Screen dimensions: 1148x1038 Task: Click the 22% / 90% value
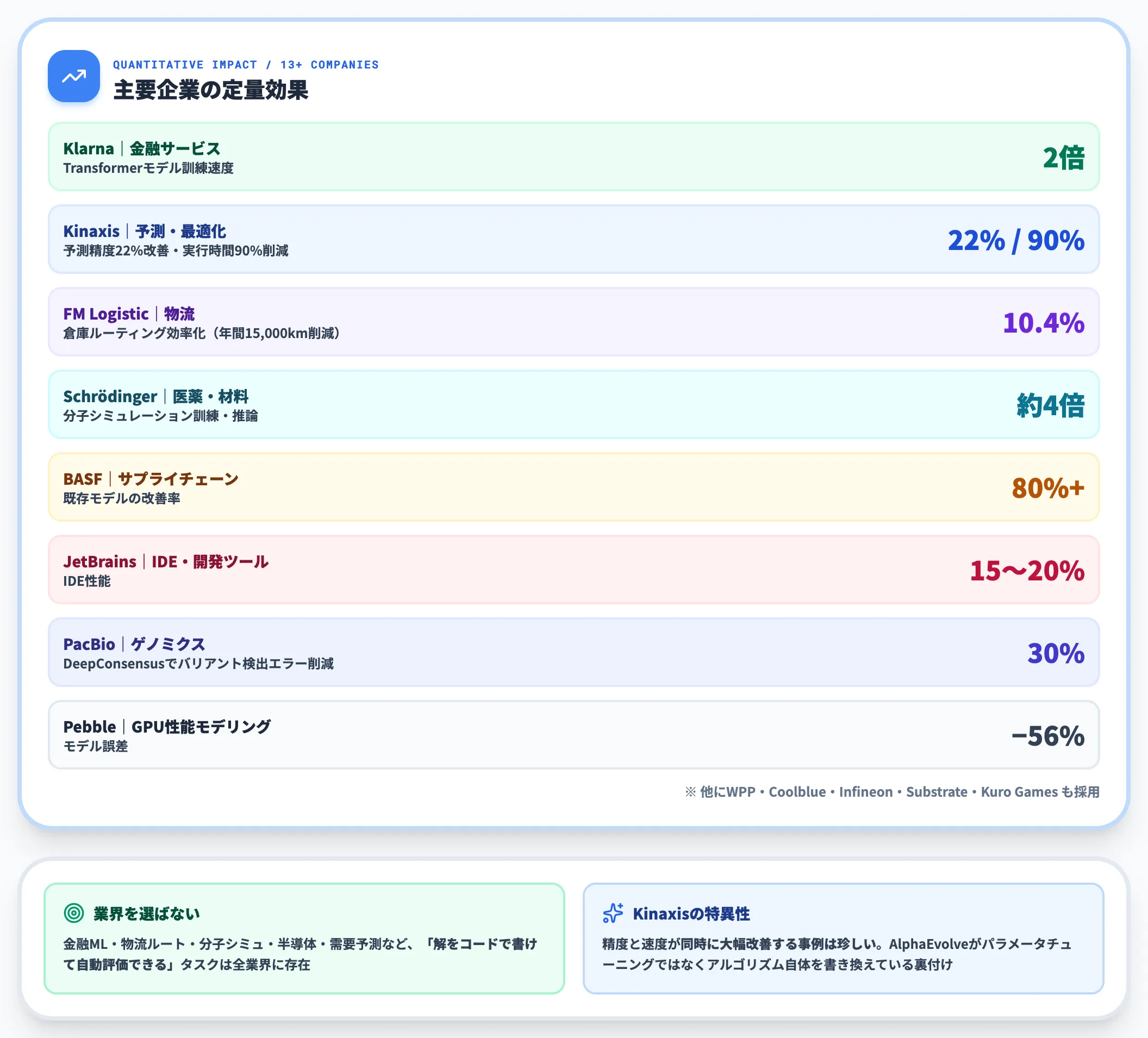tap(1016, 240)
